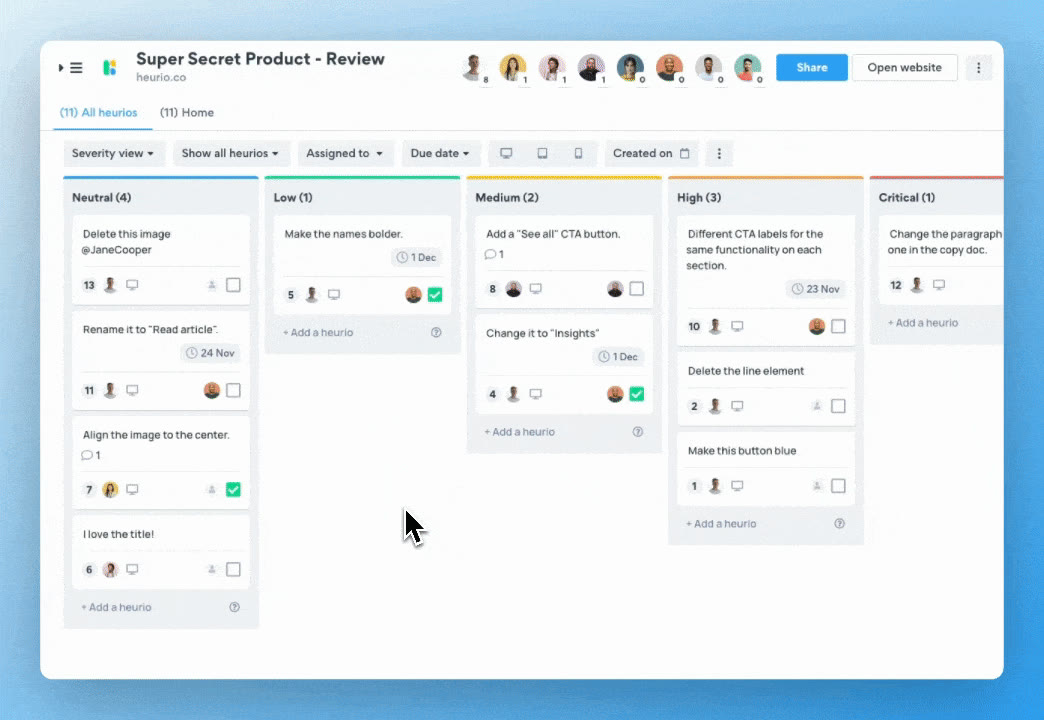Filter by tablet device icon in toolbar
The image size is (1044, 720).
coord(543,153)
